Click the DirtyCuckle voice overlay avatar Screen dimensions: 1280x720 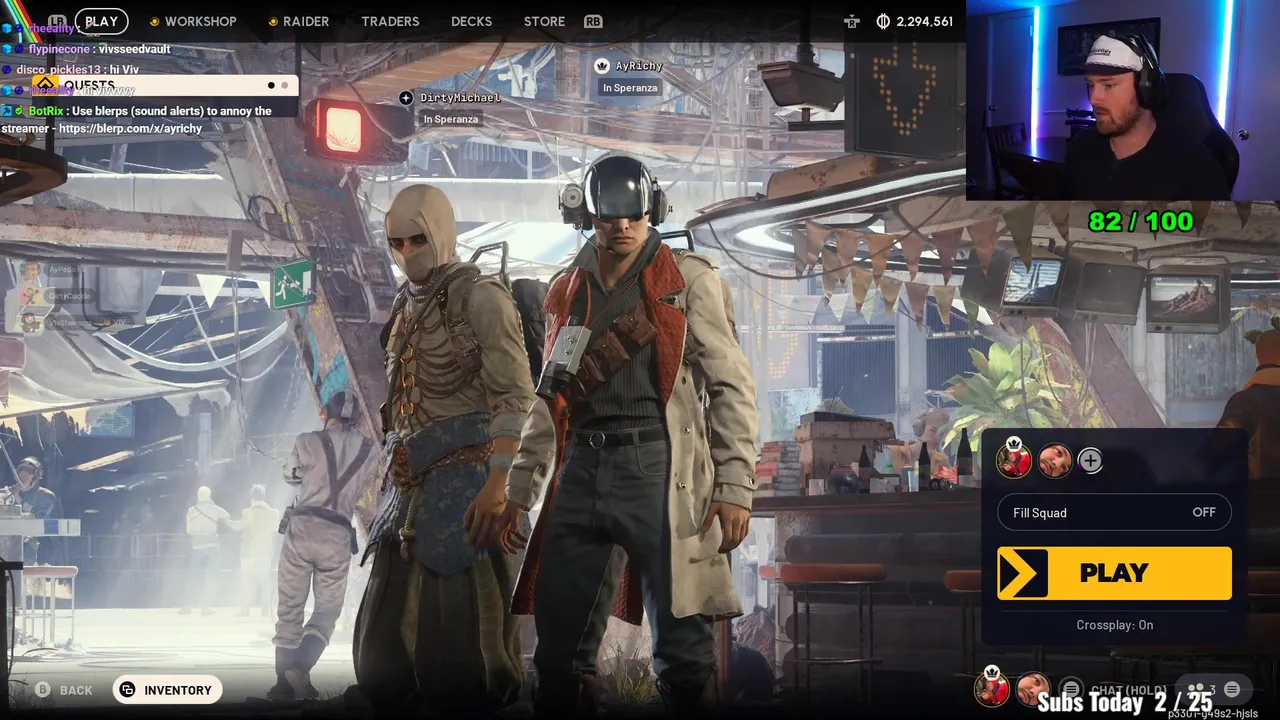tap(31, 296)
